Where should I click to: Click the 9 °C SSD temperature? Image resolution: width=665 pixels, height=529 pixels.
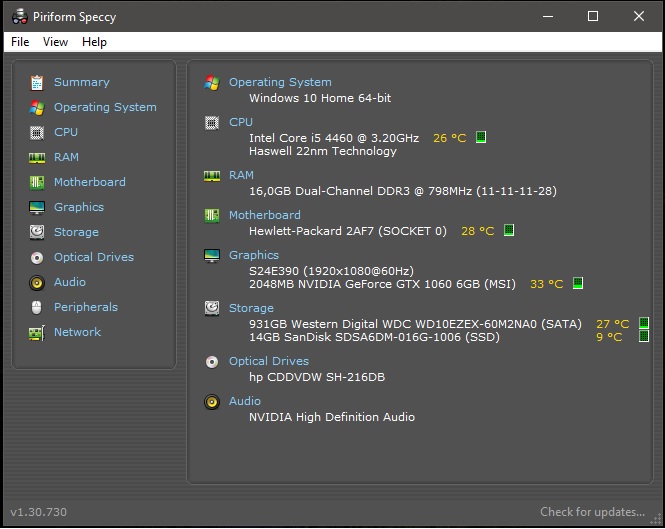point(609,337)
